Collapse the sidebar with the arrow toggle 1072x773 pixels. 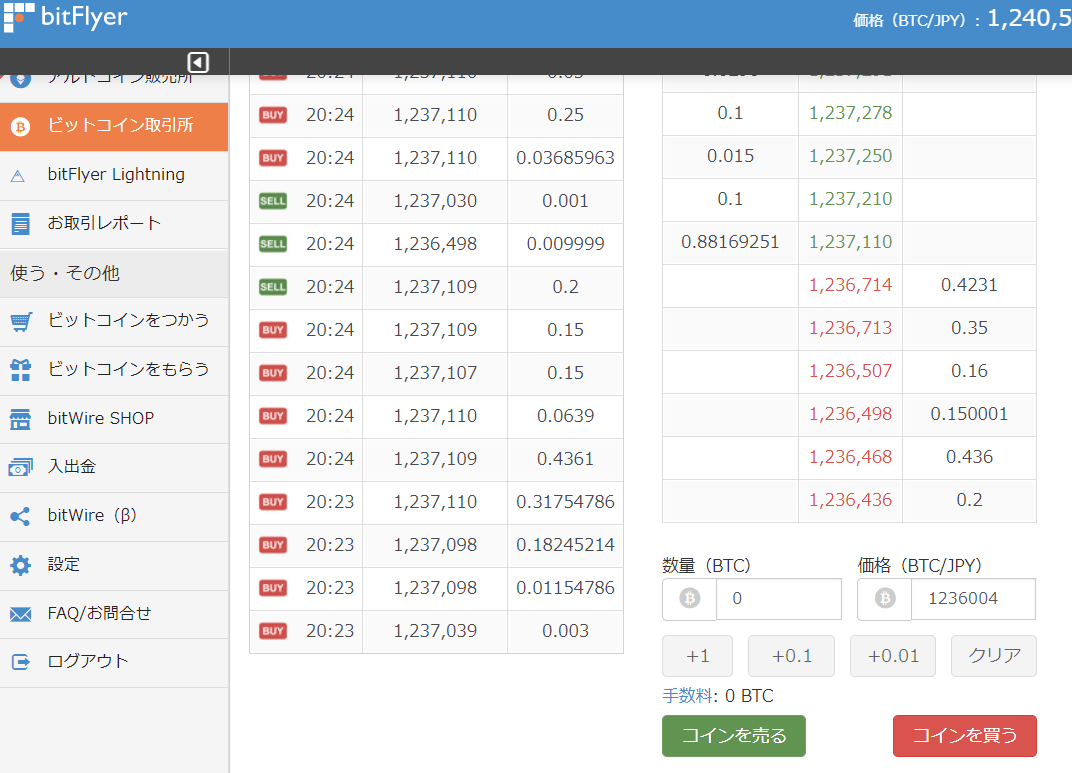pos(198,62)
